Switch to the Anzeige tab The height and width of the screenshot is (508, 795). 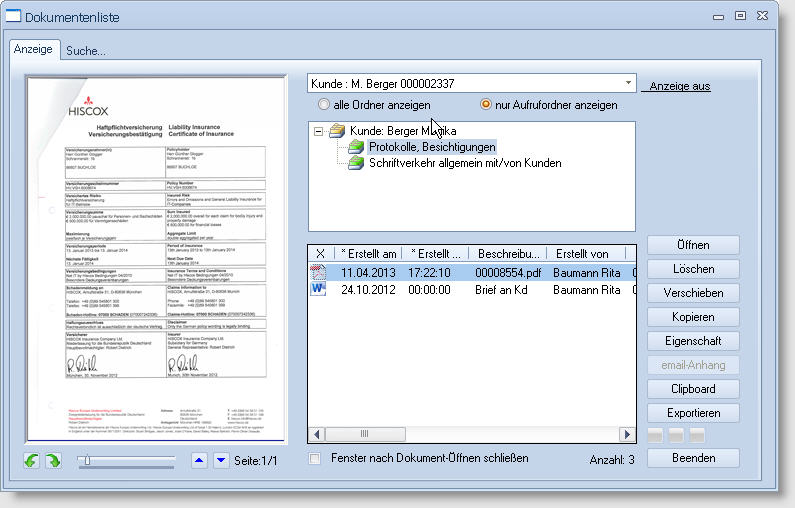click(33, 50)
